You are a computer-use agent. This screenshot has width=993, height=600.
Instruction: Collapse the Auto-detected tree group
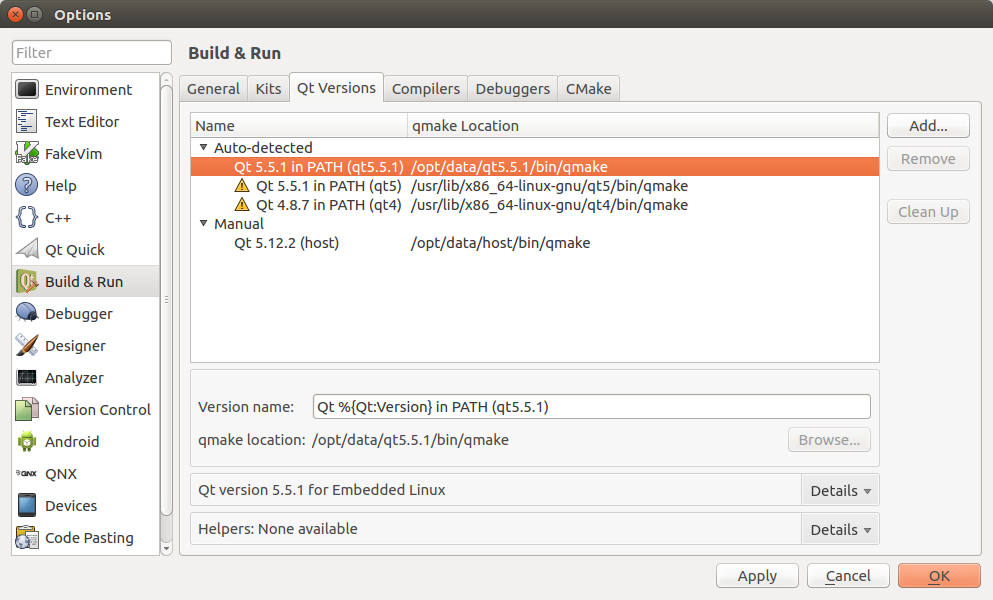[204, 148]
